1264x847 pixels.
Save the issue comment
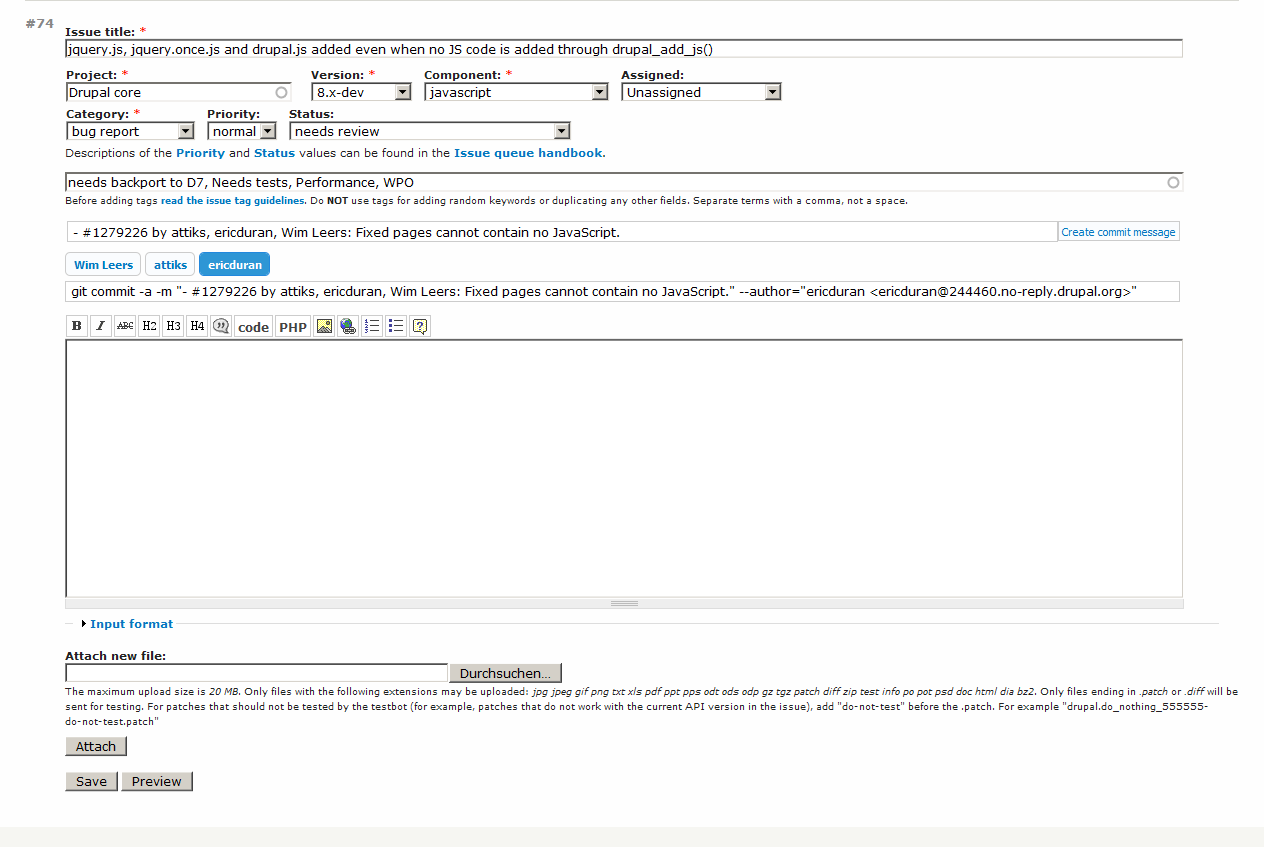tap(91, 781)
